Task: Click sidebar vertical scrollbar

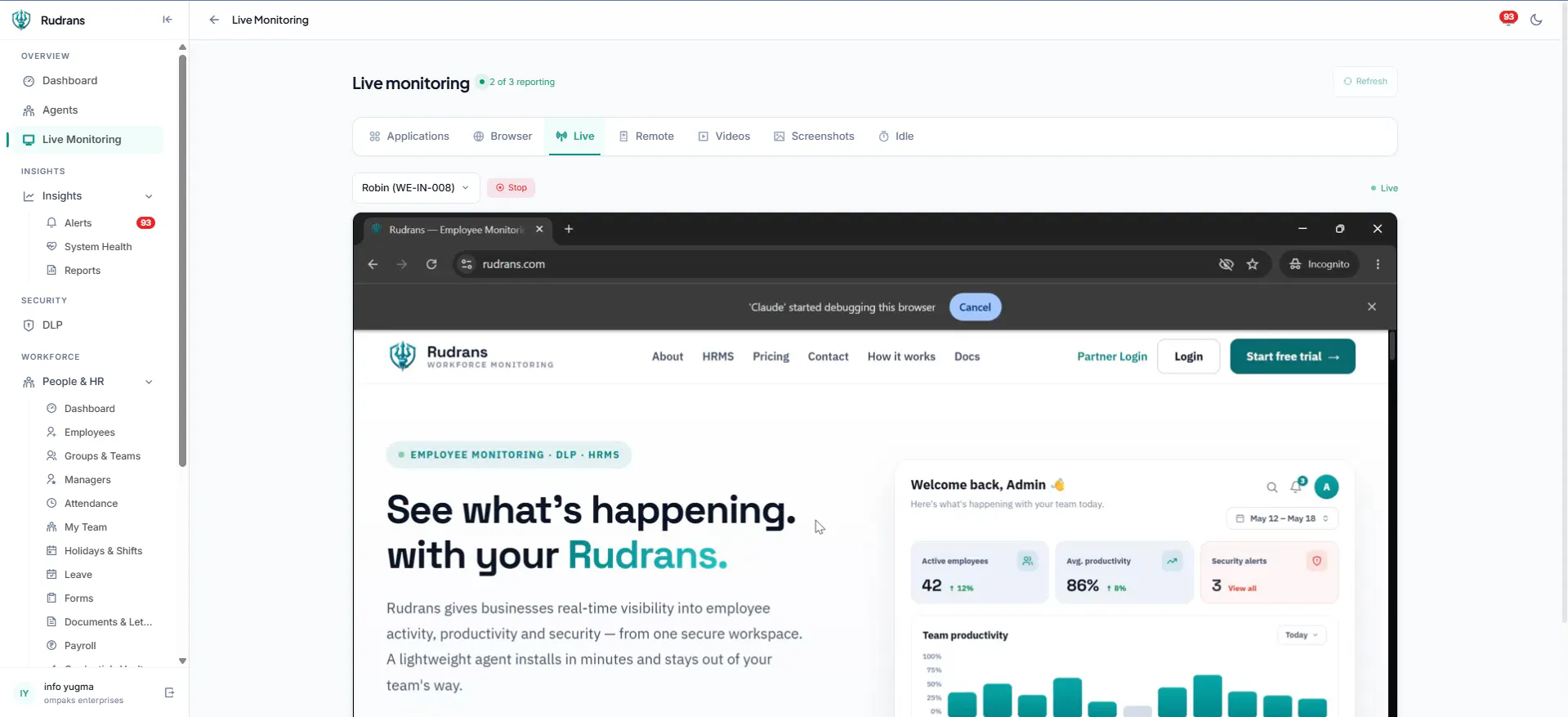Action: pyautogui.click(x=182, y=262)
